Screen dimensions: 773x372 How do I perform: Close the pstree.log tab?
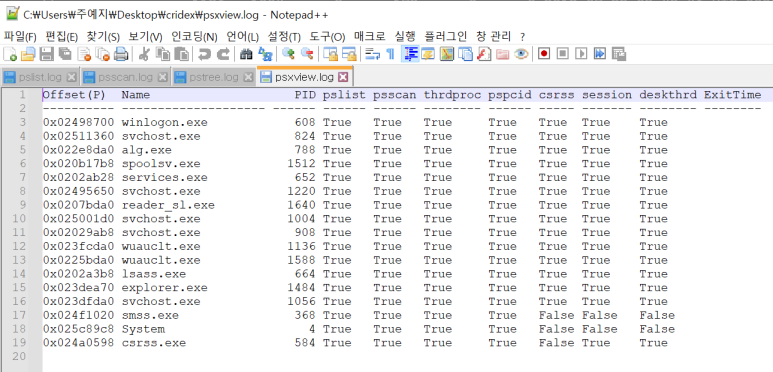[x=248, y=77]
